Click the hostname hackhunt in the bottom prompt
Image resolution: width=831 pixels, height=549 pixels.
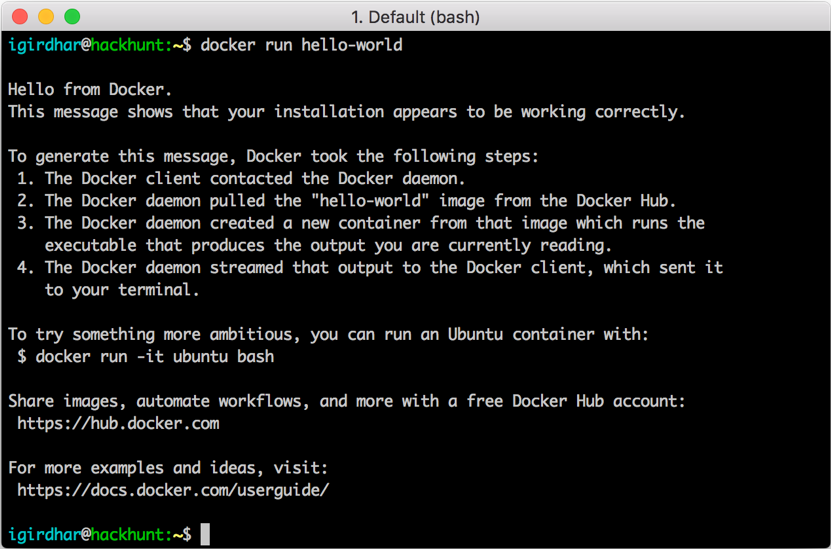pyautogui.click(x=128, y=534)
